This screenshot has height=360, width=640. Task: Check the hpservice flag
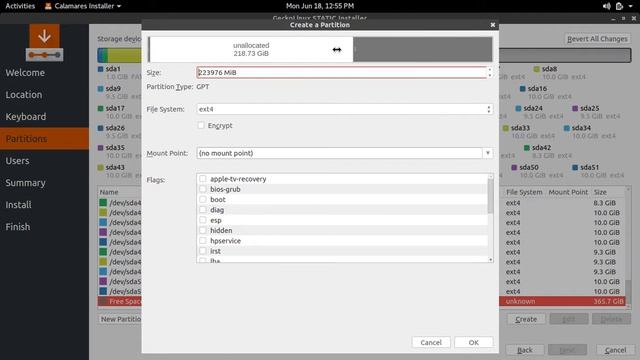click(203, 241)
